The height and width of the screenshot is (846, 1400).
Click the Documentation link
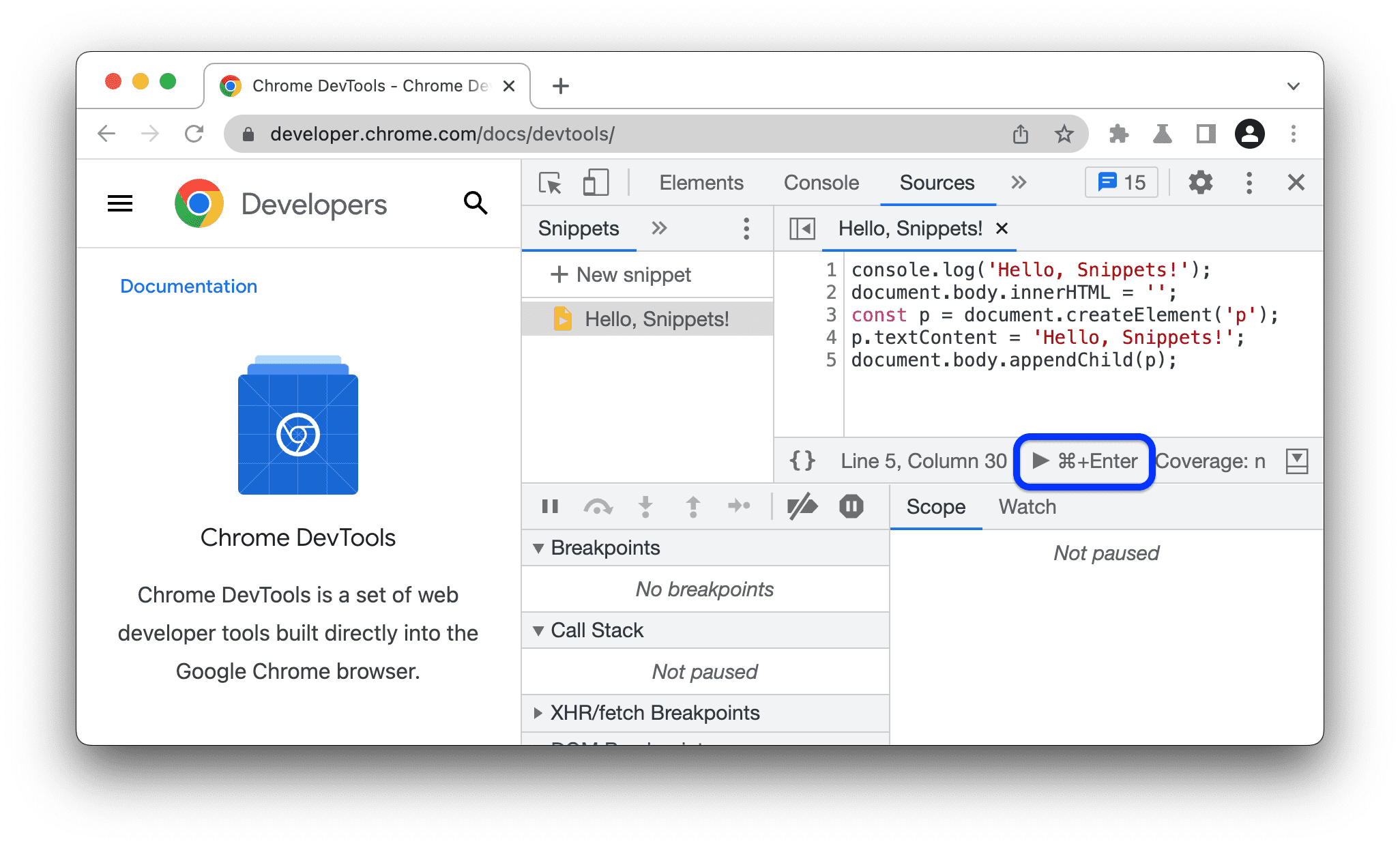[189, 287]
